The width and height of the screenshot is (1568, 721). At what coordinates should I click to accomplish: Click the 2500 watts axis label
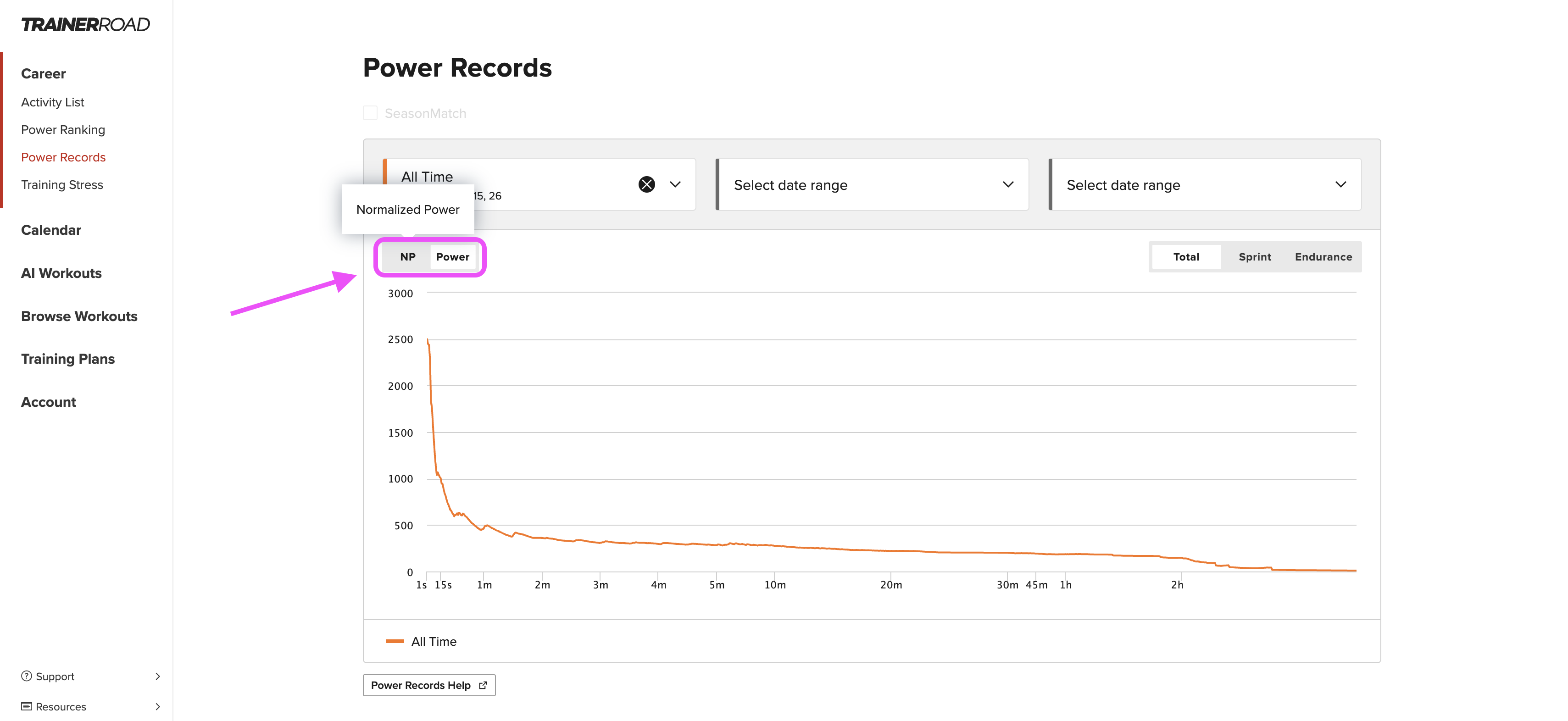[400, 339]
